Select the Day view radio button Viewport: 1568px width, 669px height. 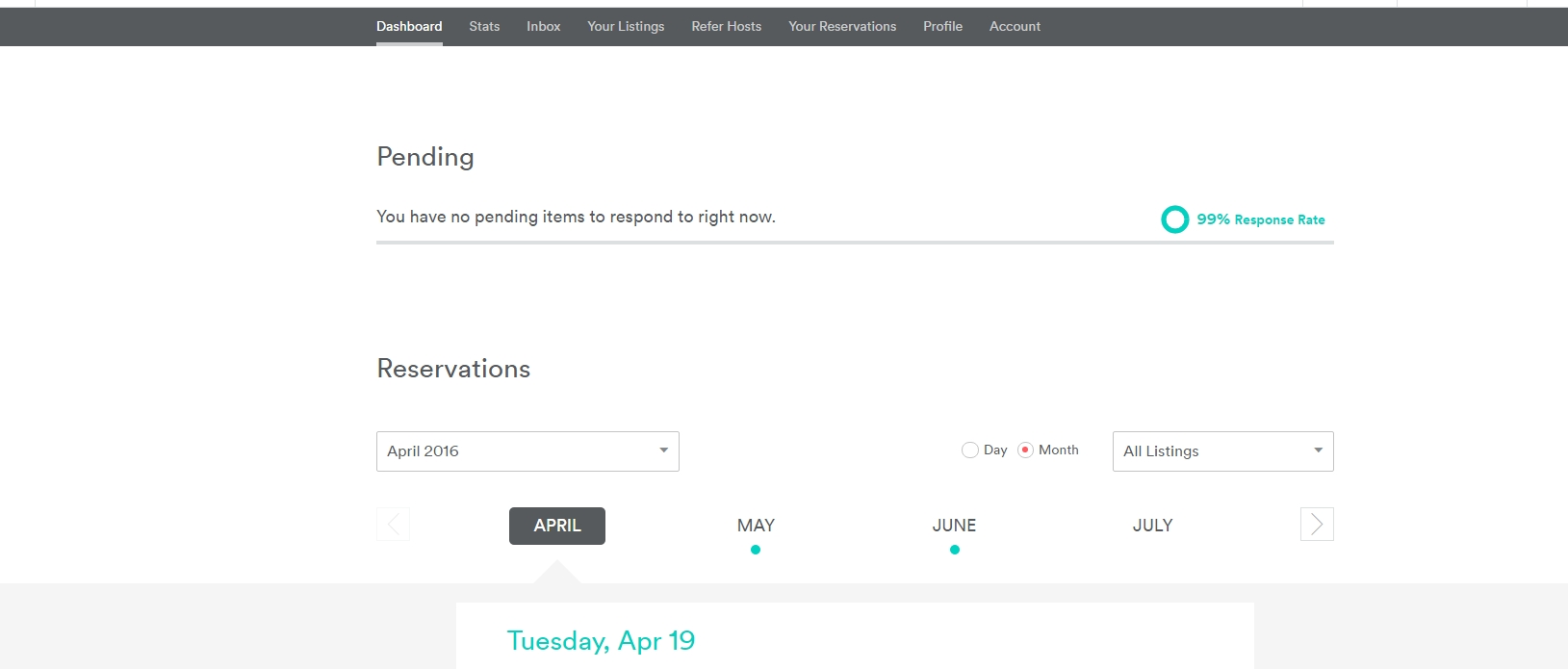pos(969,450)
